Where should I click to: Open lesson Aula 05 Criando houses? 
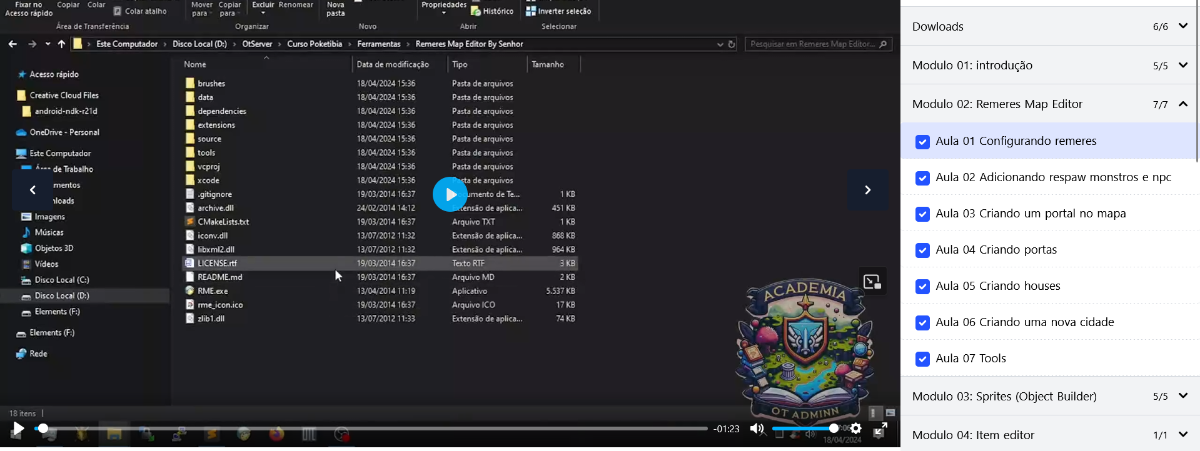(997, 286)
